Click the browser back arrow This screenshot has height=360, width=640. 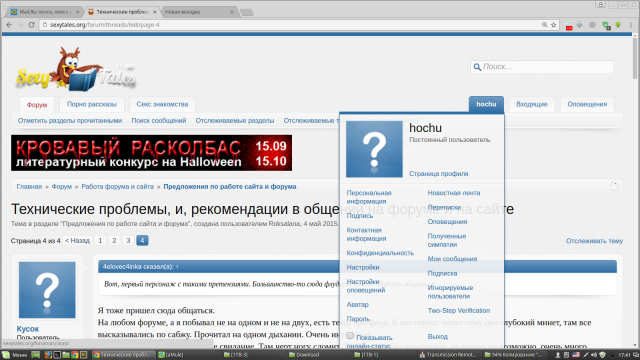[x=9, y=25]
